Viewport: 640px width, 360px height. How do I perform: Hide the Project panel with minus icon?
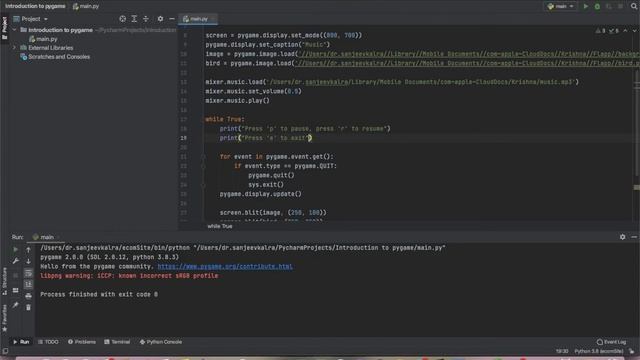click(x=172, y=19)
